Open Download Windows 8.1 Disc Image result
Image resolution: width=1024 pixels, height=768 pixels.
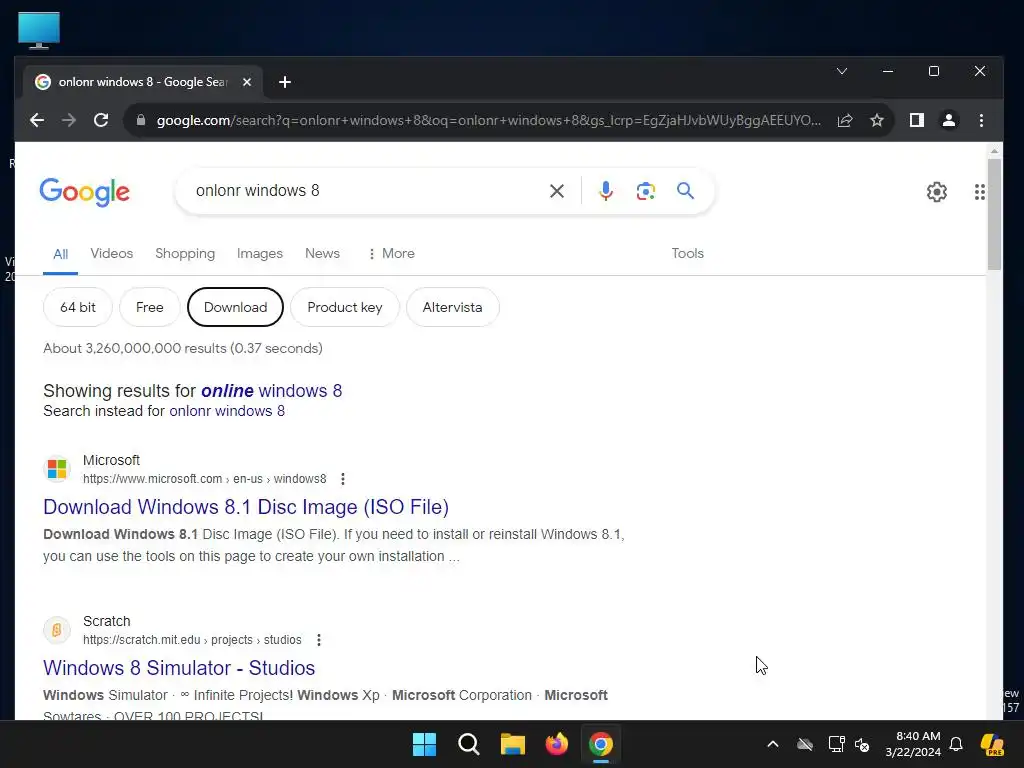(246, 507)
